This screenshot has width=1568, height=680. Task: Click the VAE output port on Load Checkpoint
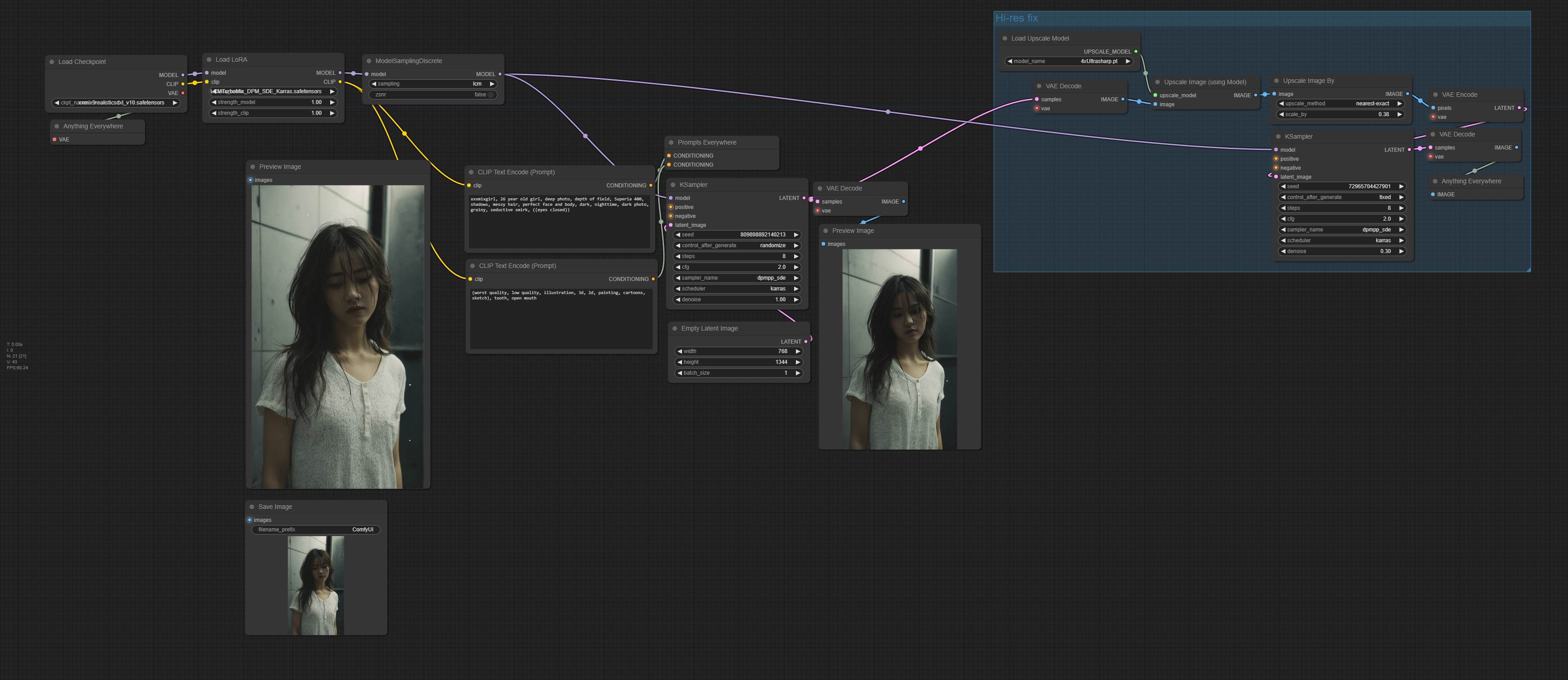click(x=182, y=93)
